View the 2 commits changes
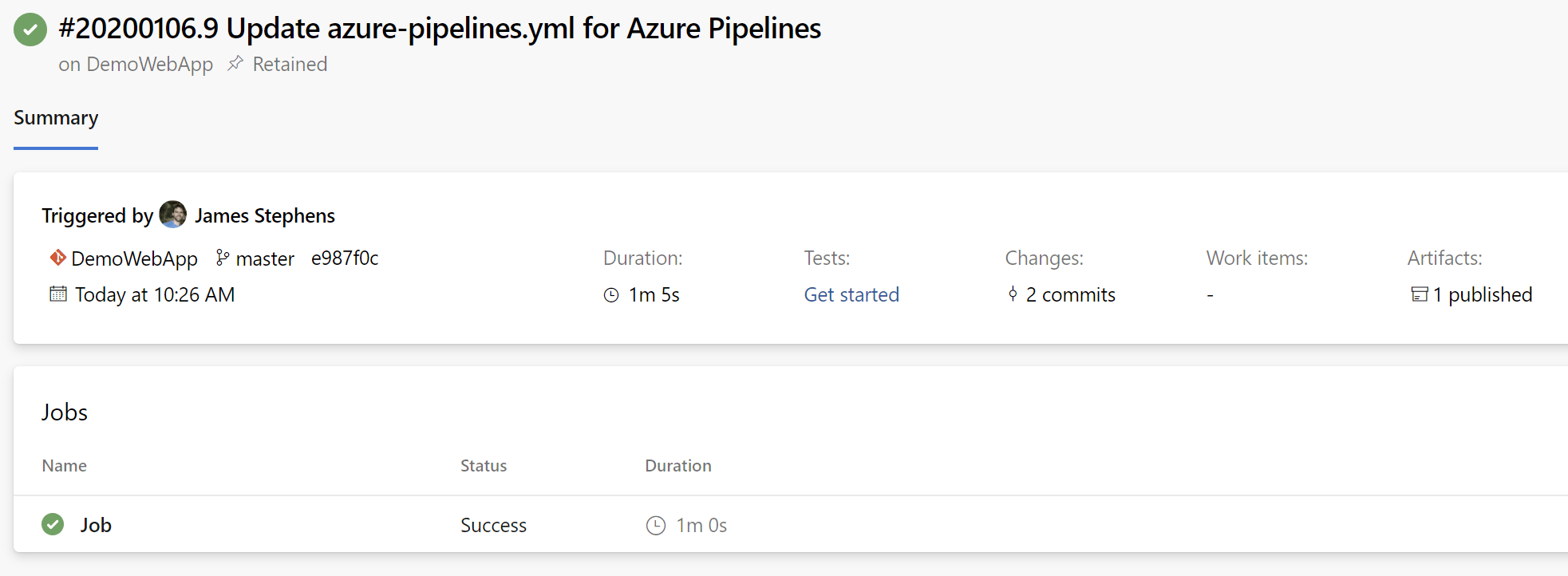Image resolution: width=1568 pixels, height=576 pixels. [1070, 295]
